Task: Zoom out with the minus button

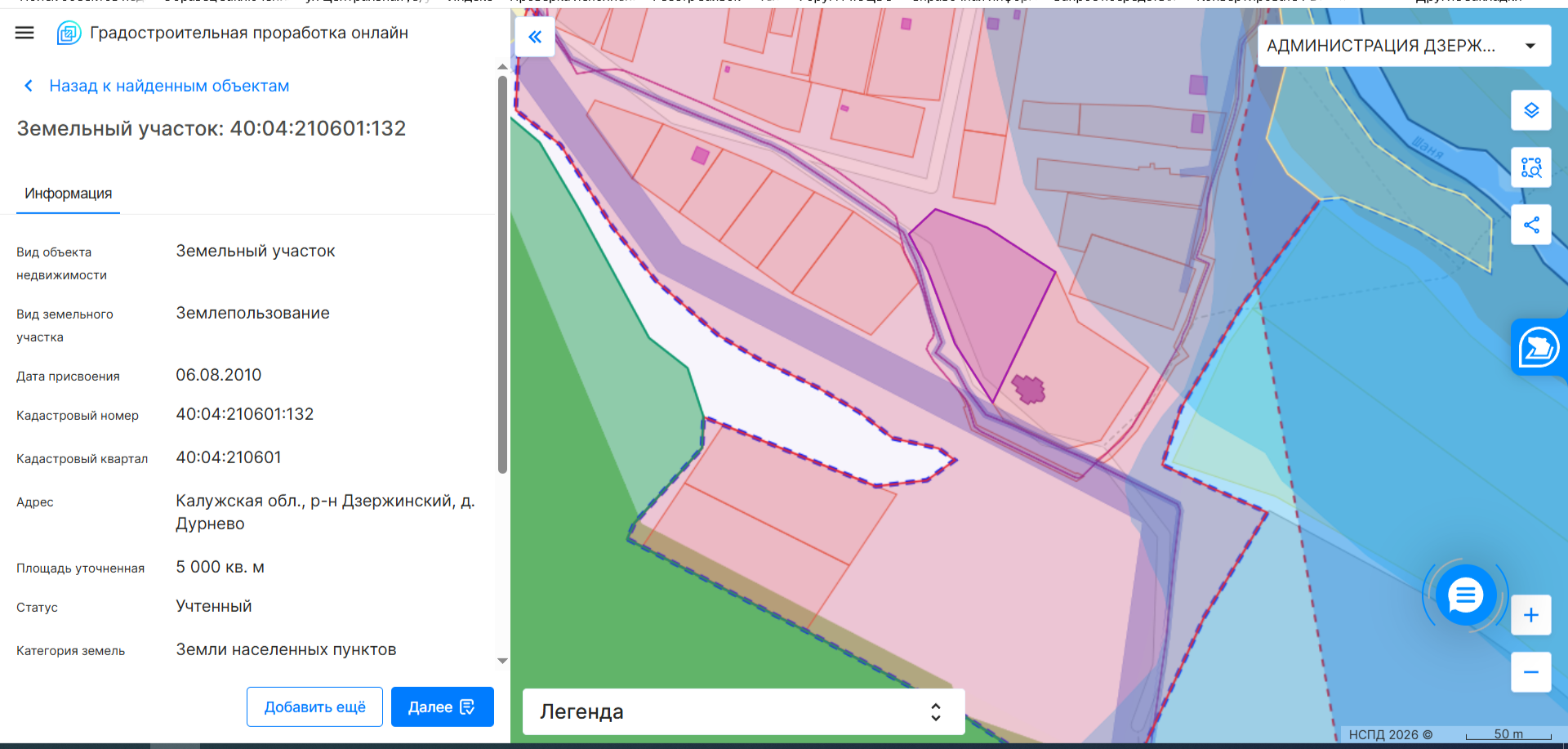Action: click(x=1531, y=672)
